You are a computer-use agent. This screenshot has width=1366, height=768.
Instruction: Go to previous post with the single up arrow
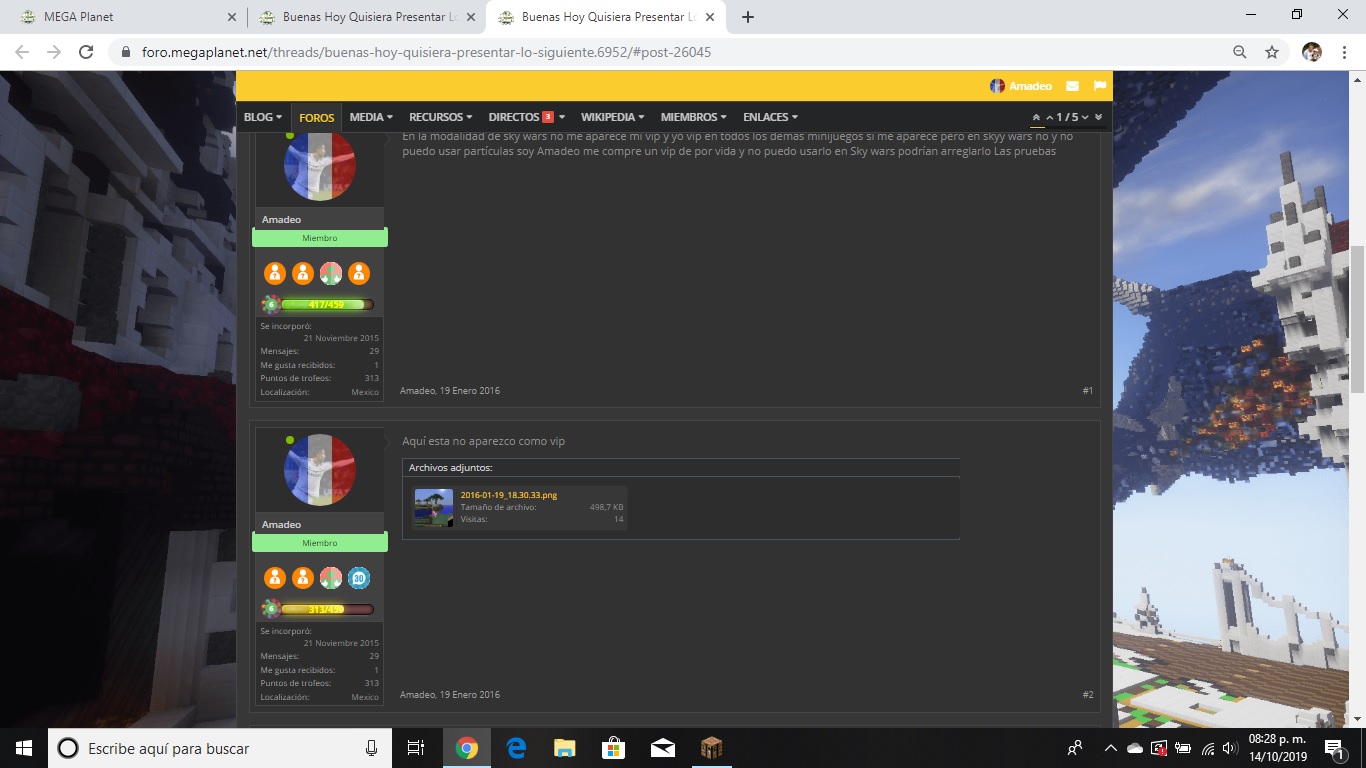coord(1049,117)
